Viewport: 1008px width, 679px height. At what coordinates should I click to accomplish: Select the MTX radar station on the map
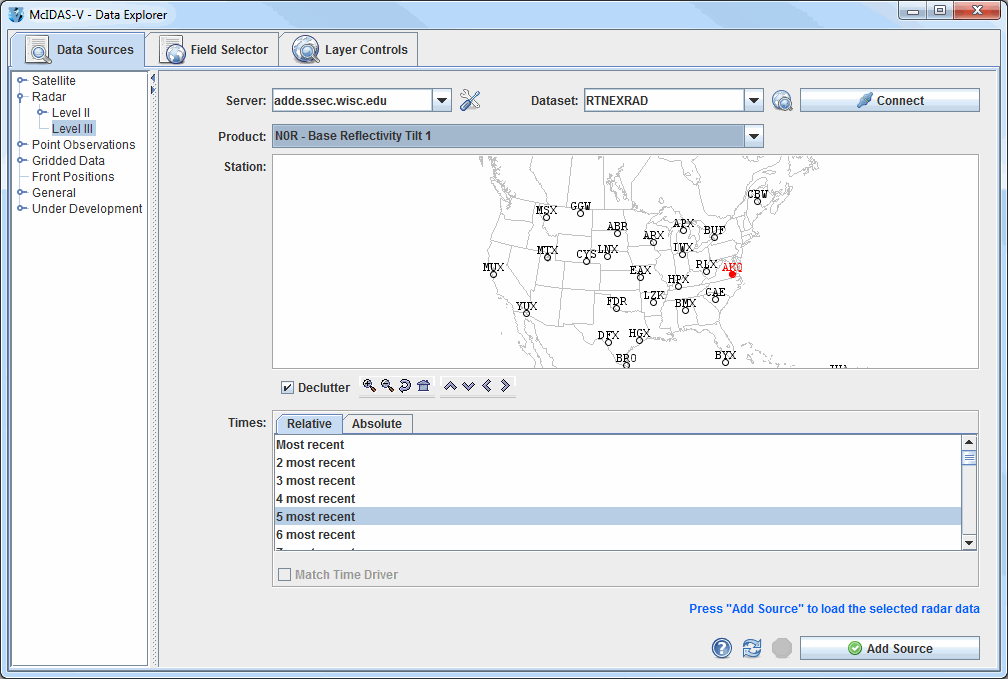[548, 258]
